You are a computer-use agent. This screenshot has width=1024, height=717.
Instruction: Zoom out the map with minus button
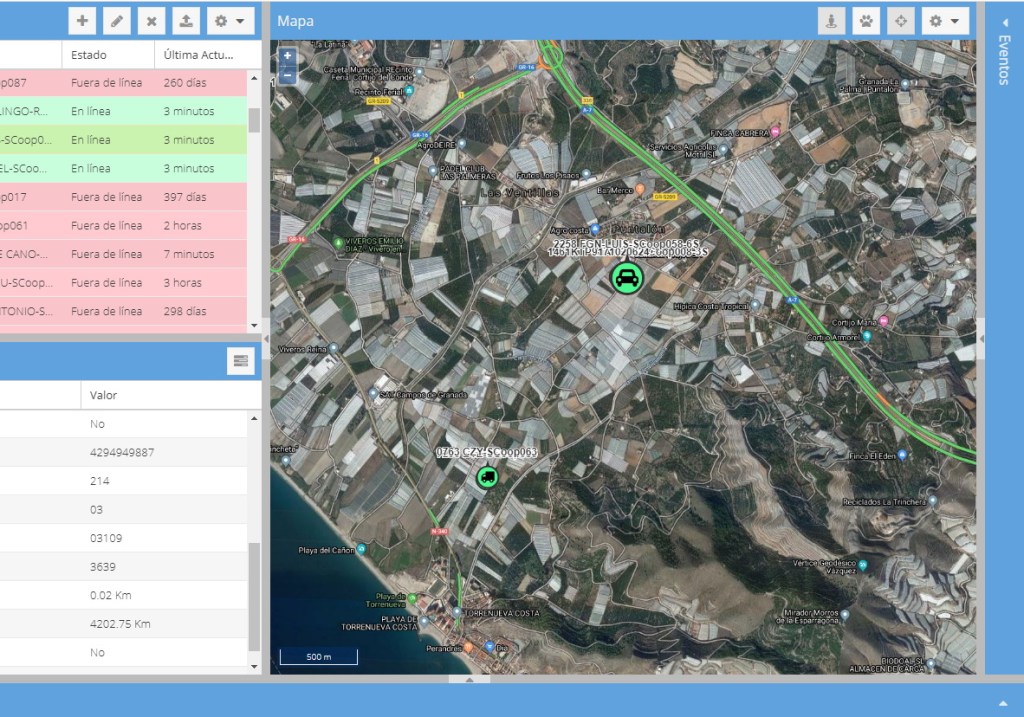click(x=288, y=75)
